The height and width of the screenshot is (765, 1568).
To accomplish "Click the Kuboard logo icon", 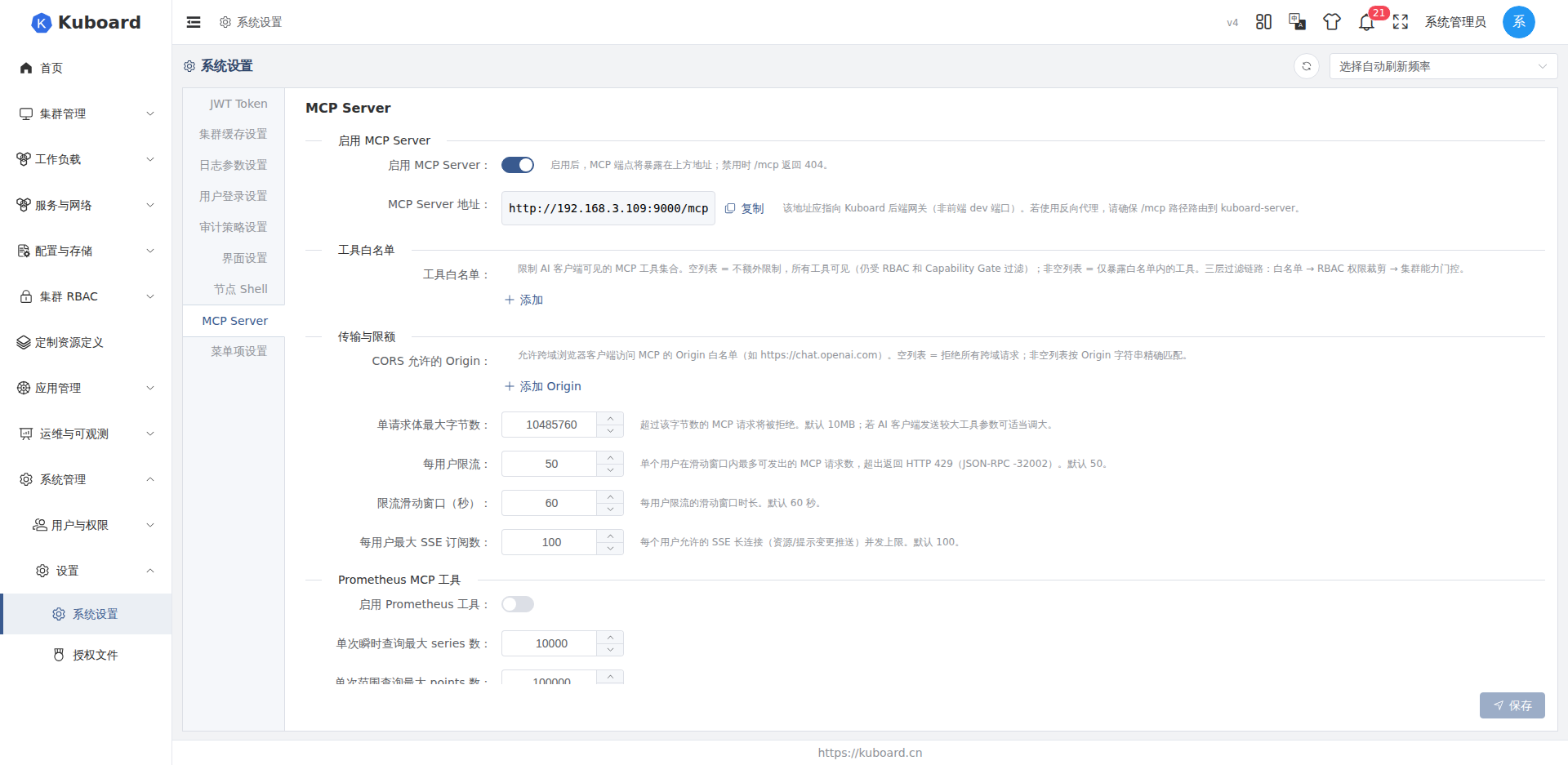I will (x=41, y=23).
